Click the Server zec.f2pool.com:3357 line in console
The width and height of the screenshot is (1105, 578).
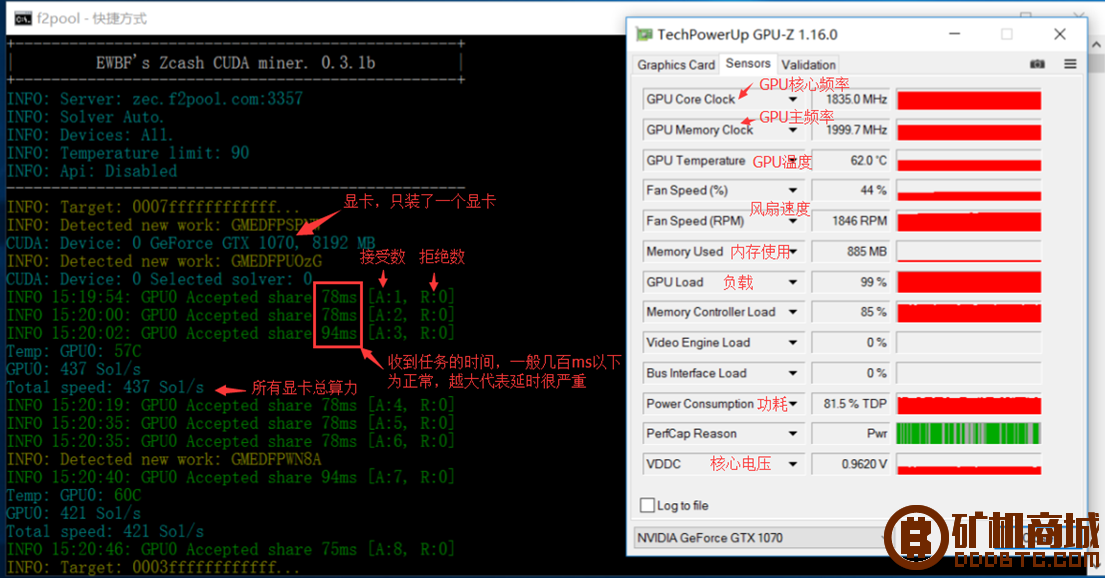pyautogui.click(x=155, y=99)
